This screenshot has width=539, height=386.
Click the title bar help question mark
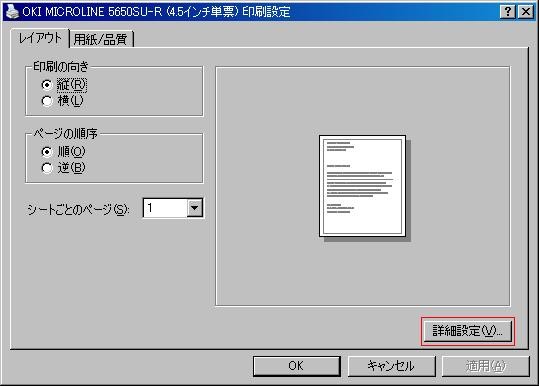click(508, 12)
